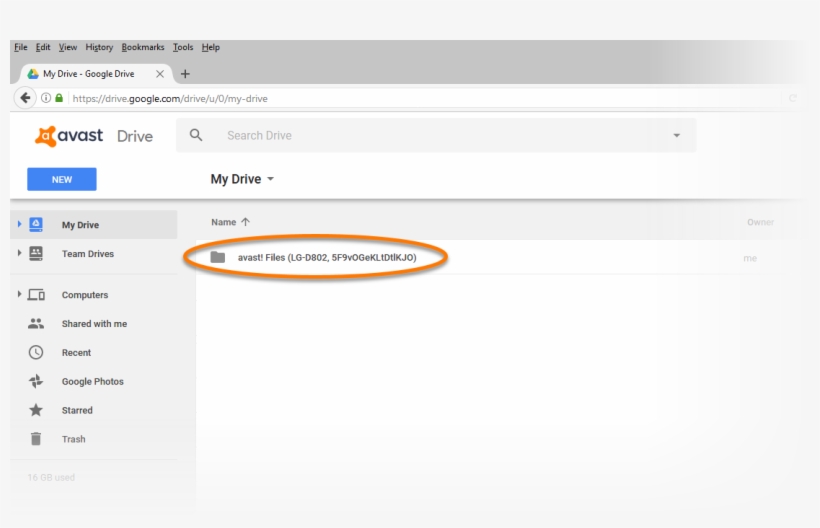The width and height of the screenshot is (820, 528).
Task: Click the magnifier search icon
Action: (x=196, y=135)
